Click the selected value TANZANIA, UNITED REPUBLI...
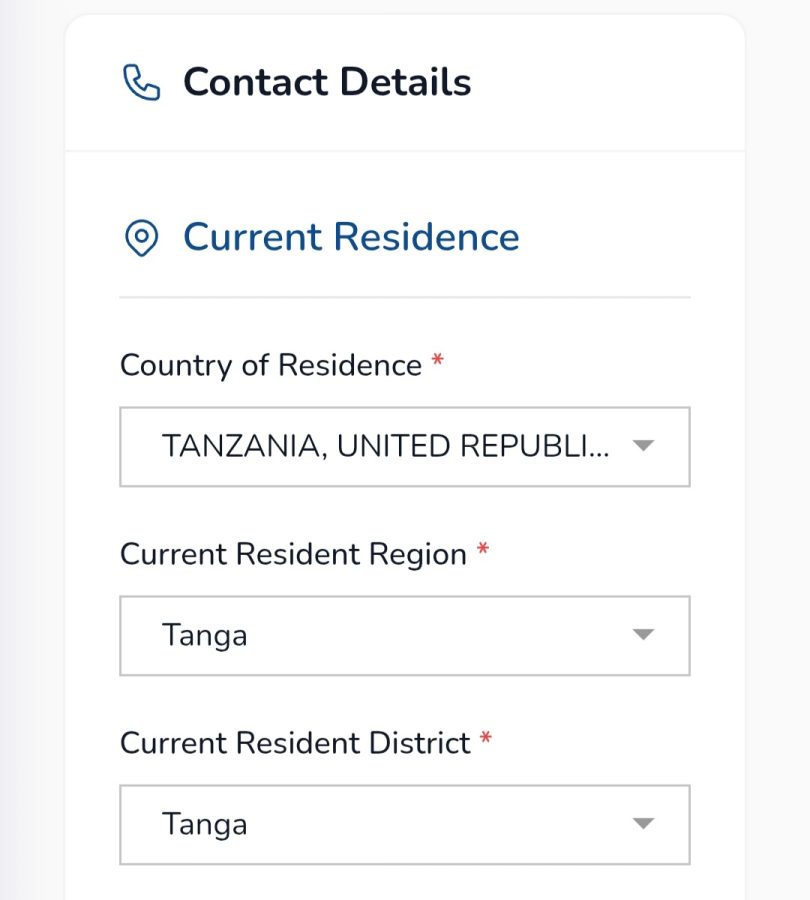Viewport: 810px width, 900px height. (x=385, y=447)
